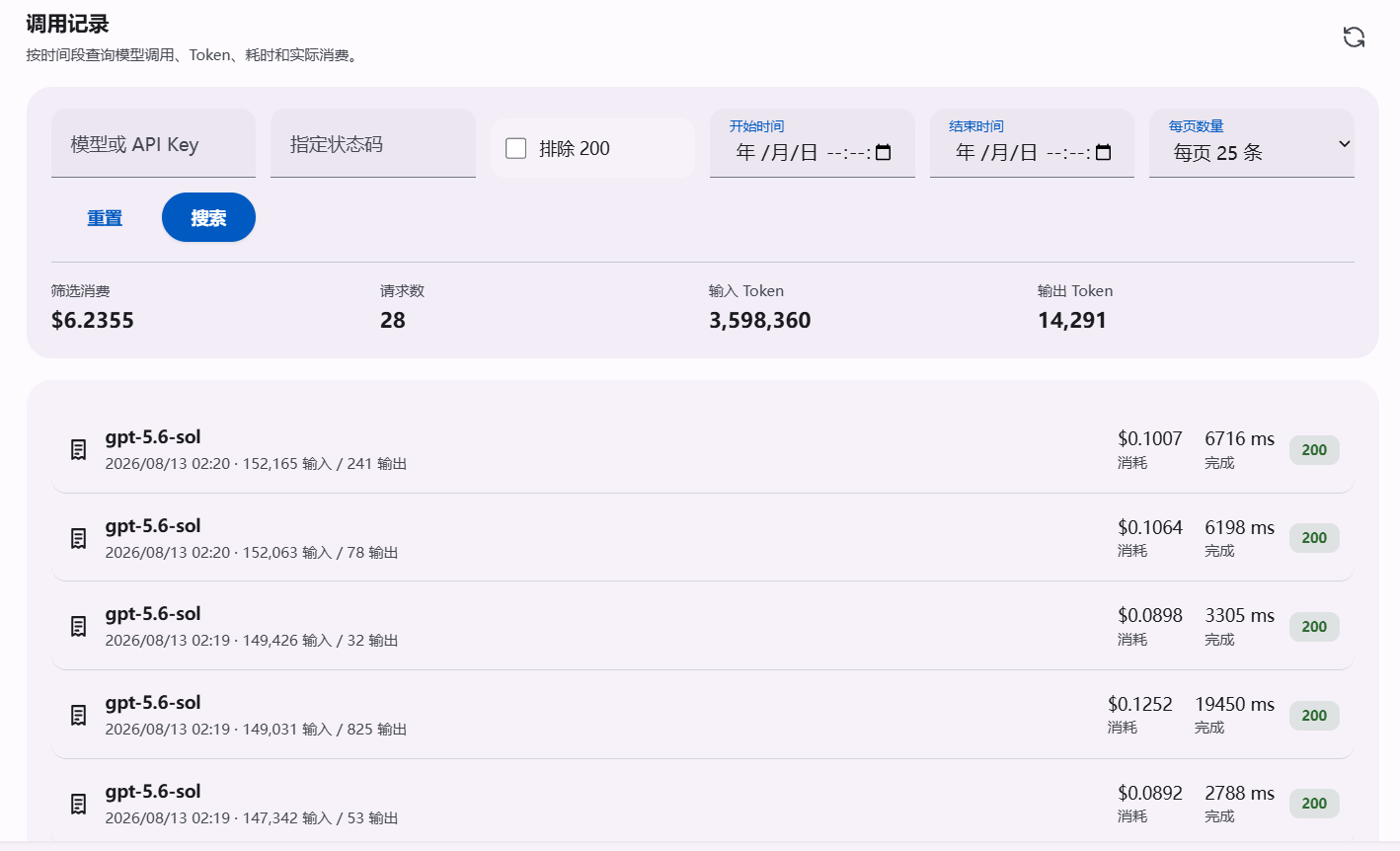Click receipt icon of the 3305 ms record

(x=79, y=627)
